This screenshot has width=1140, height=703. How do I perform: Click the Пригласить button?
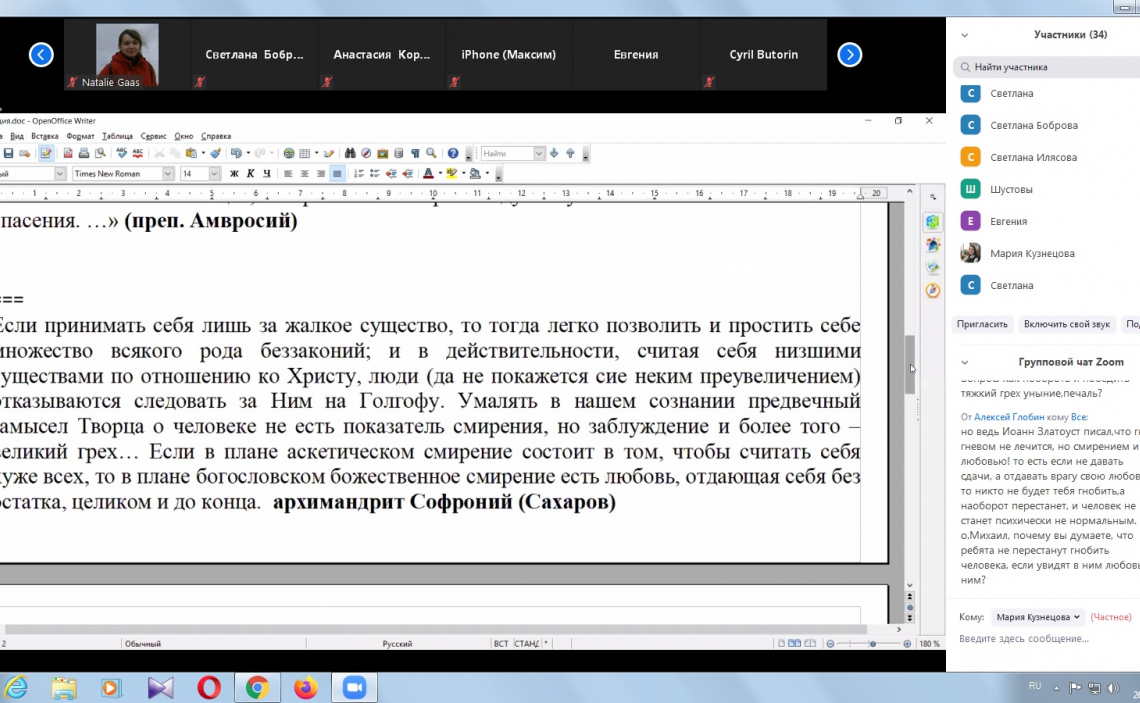point(981,324)
